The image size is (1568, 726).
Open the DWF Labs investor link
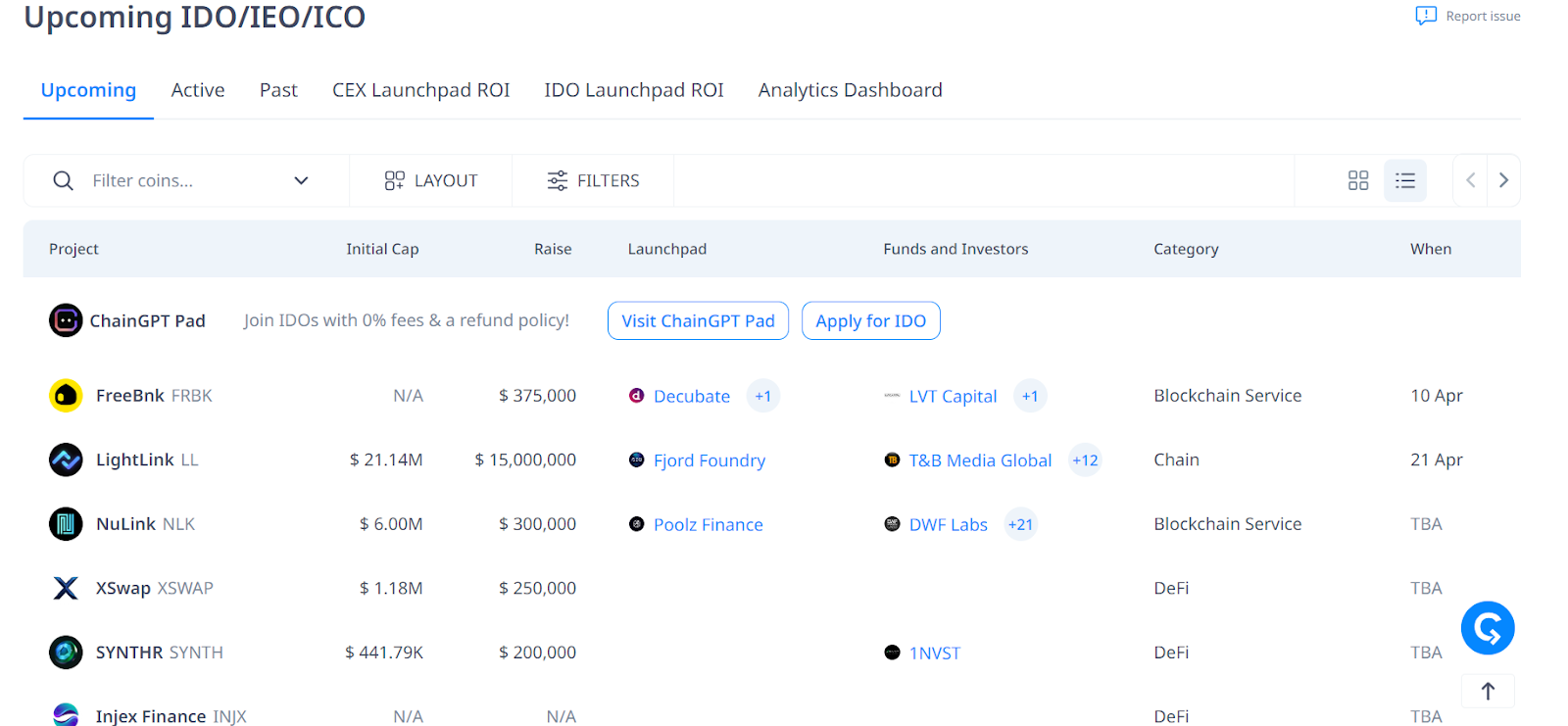[949, 524]
